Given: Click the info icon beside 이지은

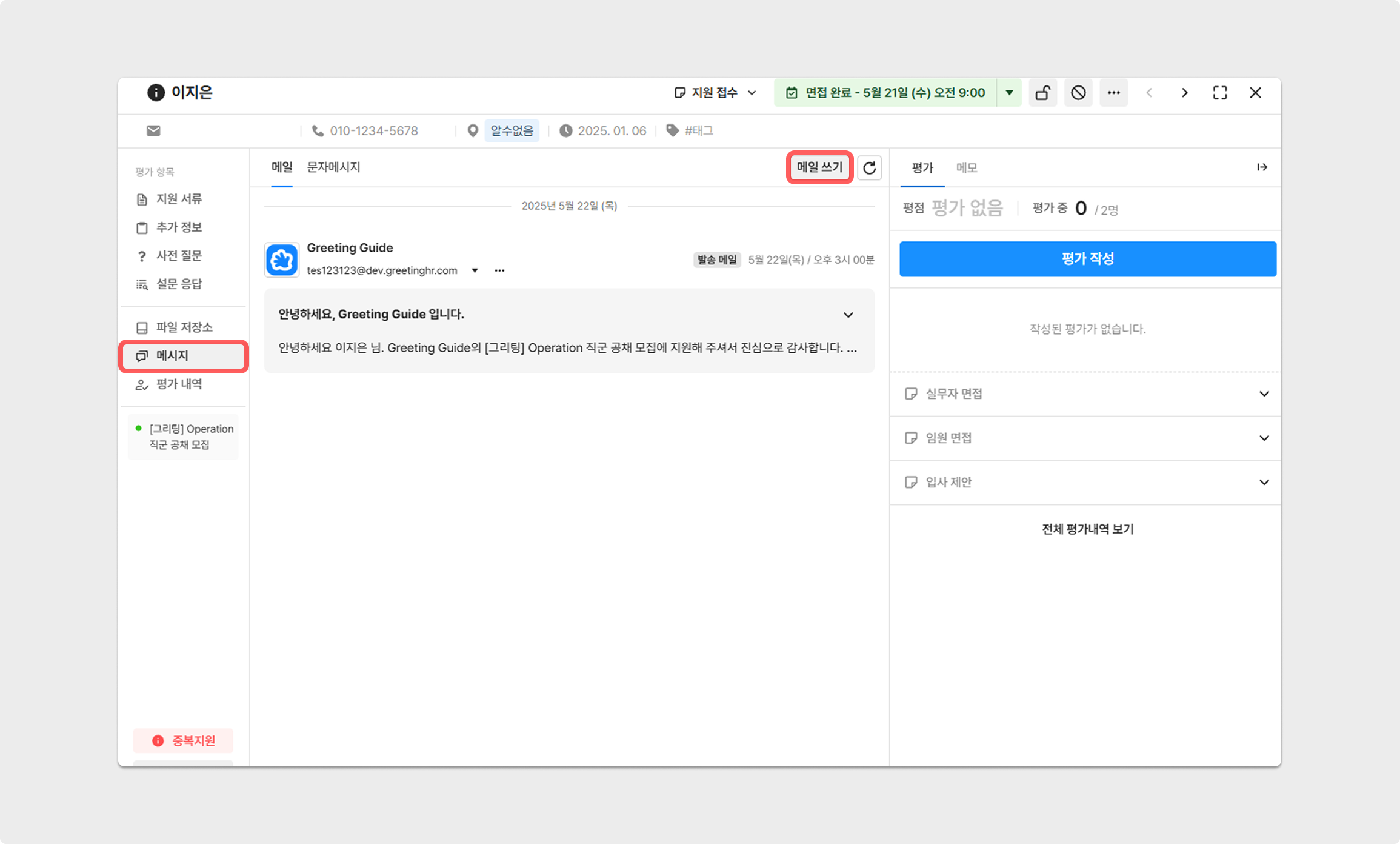Looking at the screenshot, I should 156,92.
